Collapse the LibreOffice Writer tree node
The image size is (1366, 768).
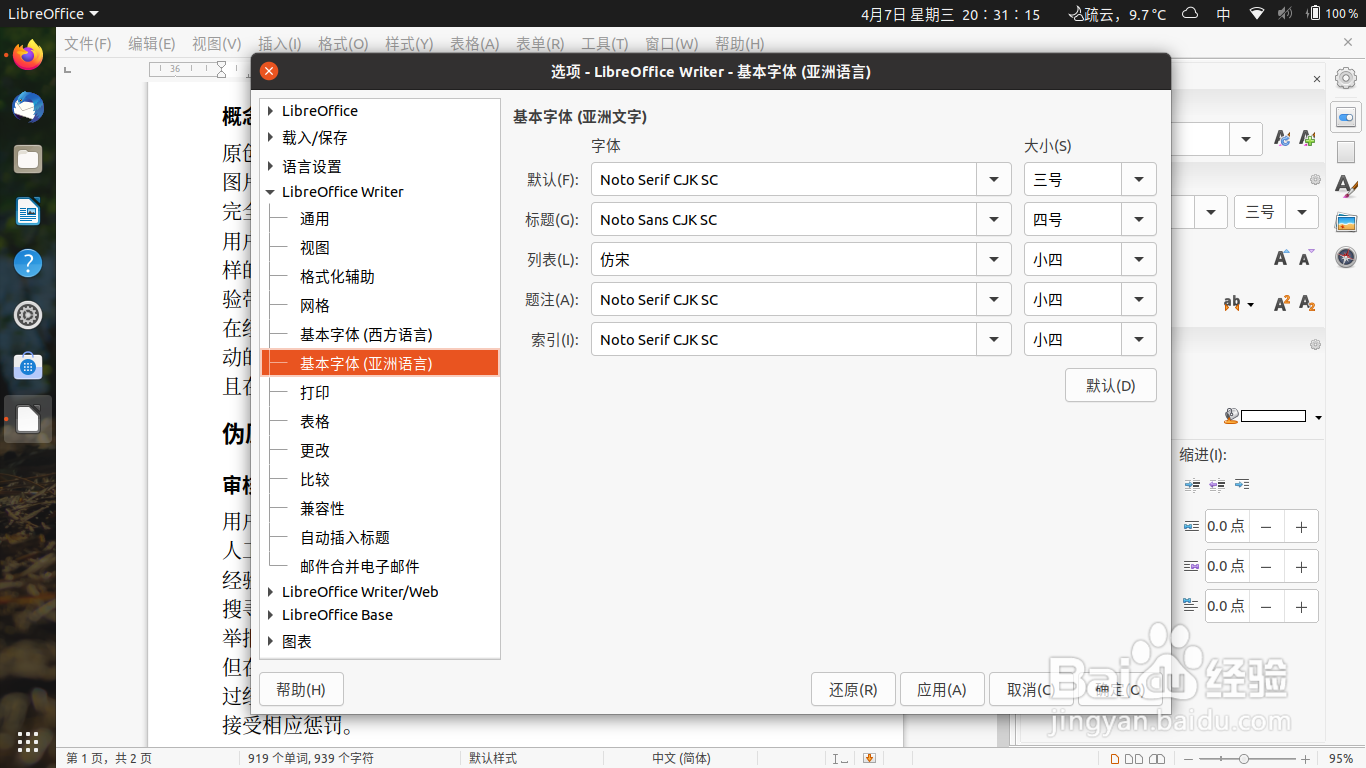point(270,192)
